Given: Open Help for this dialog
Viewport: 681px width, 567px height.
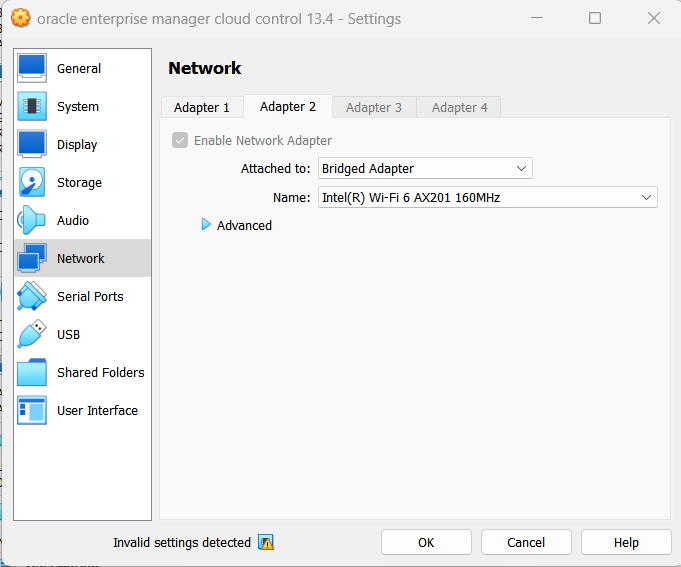Looking at the screenshot, I should 626,542.
